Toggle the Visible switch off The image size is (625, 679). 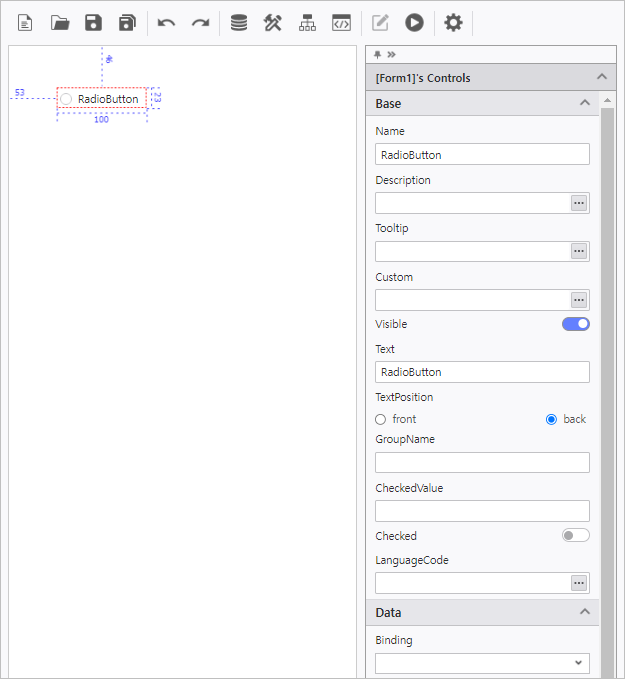click(576, 324)
